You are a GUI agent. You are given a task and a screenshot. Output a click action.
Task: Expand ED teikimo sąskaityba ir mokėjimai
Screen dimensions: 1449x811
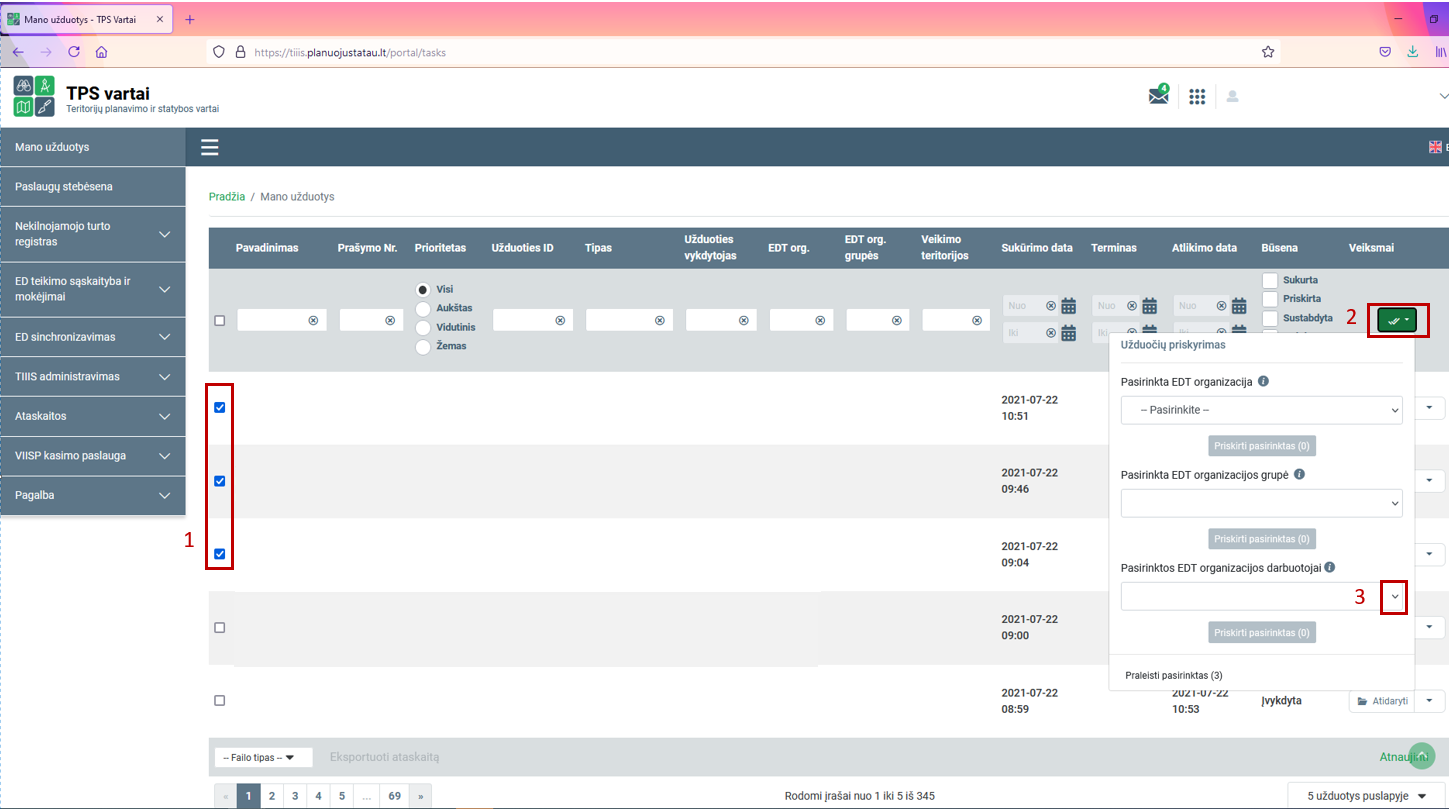click(93, 289)
